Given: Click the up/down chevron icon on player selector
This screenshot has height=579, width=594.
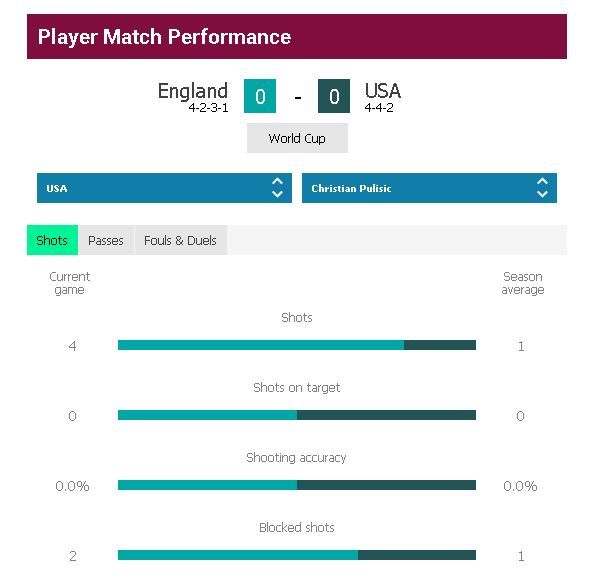Looking at the screenshot, I should 542,188.
